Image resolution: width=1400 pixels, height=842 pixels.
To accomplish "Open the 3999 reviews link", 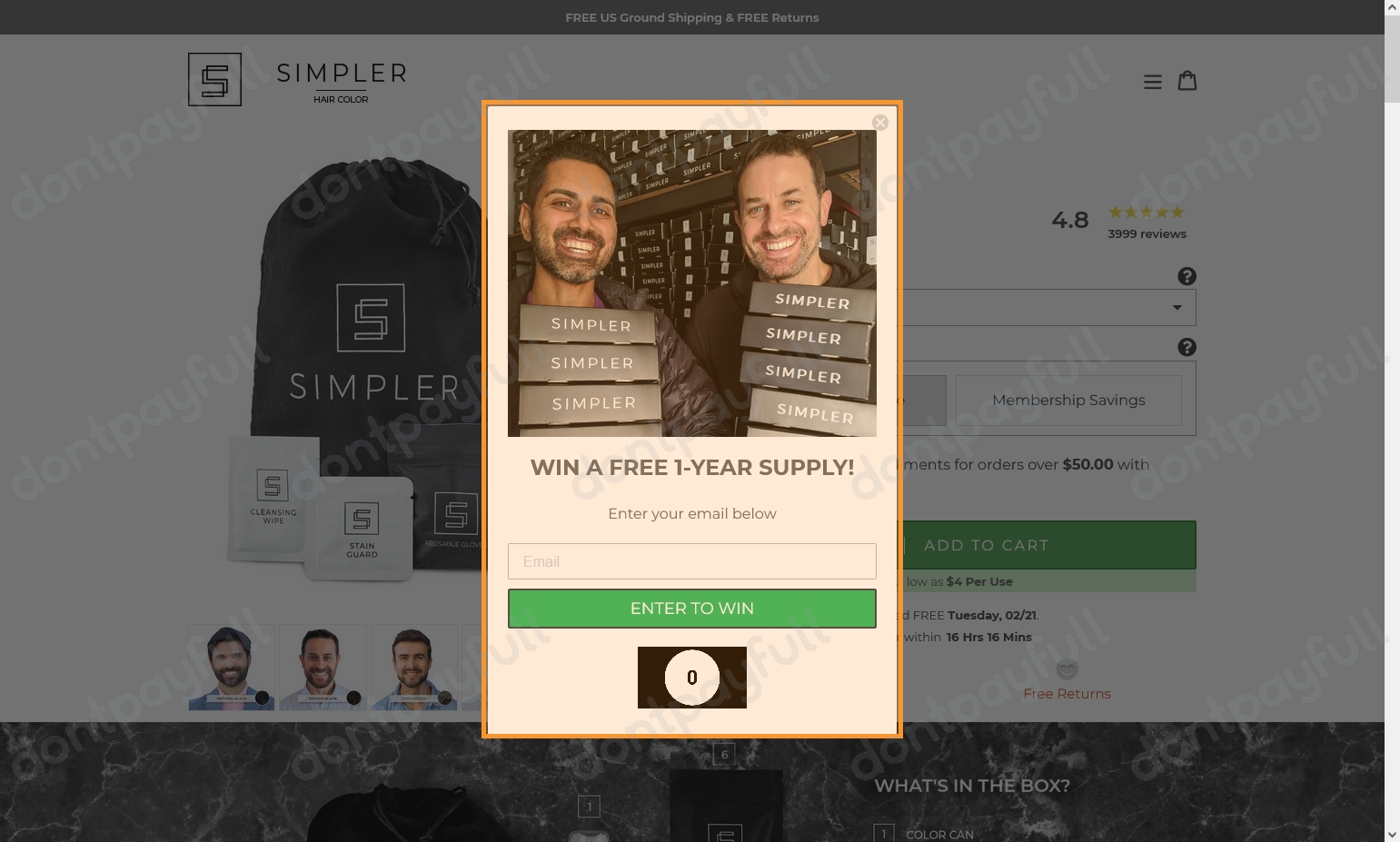I will point(1147,234).
